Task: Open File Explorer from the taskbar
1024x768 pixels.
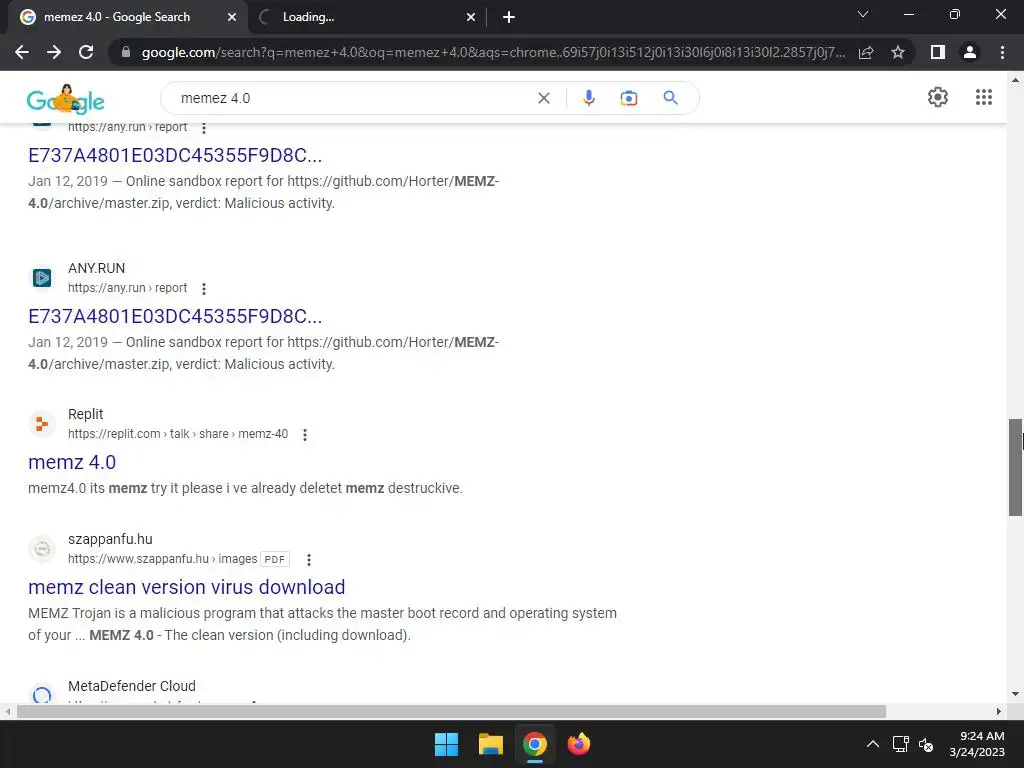Action: [x=490, y=744]
